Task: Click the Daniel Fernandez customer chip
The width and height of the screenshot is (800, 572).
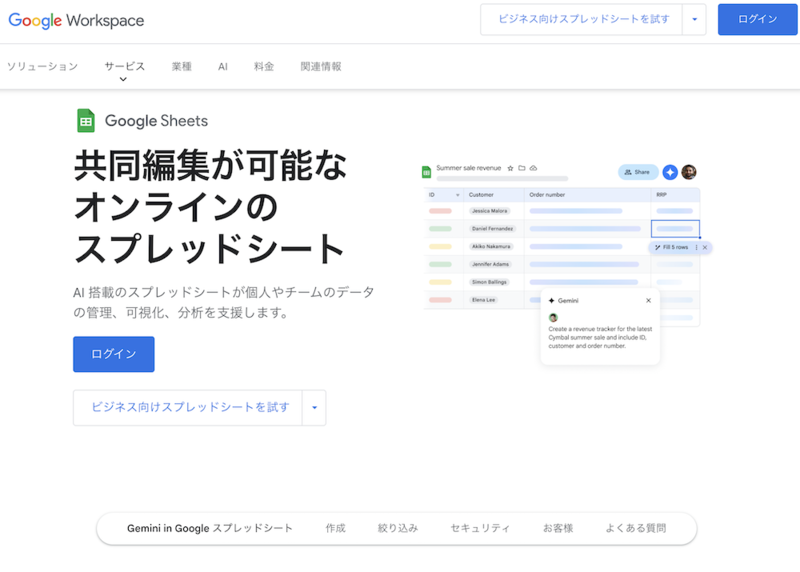Action: coord(492,229)
